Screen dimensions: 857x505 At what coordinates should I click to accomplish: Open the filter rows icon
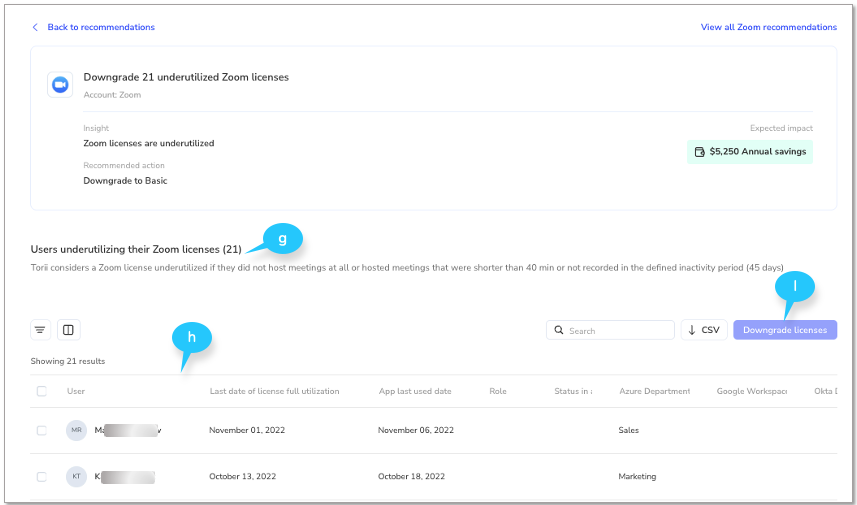pyautogui.click(x=40, y=330)
